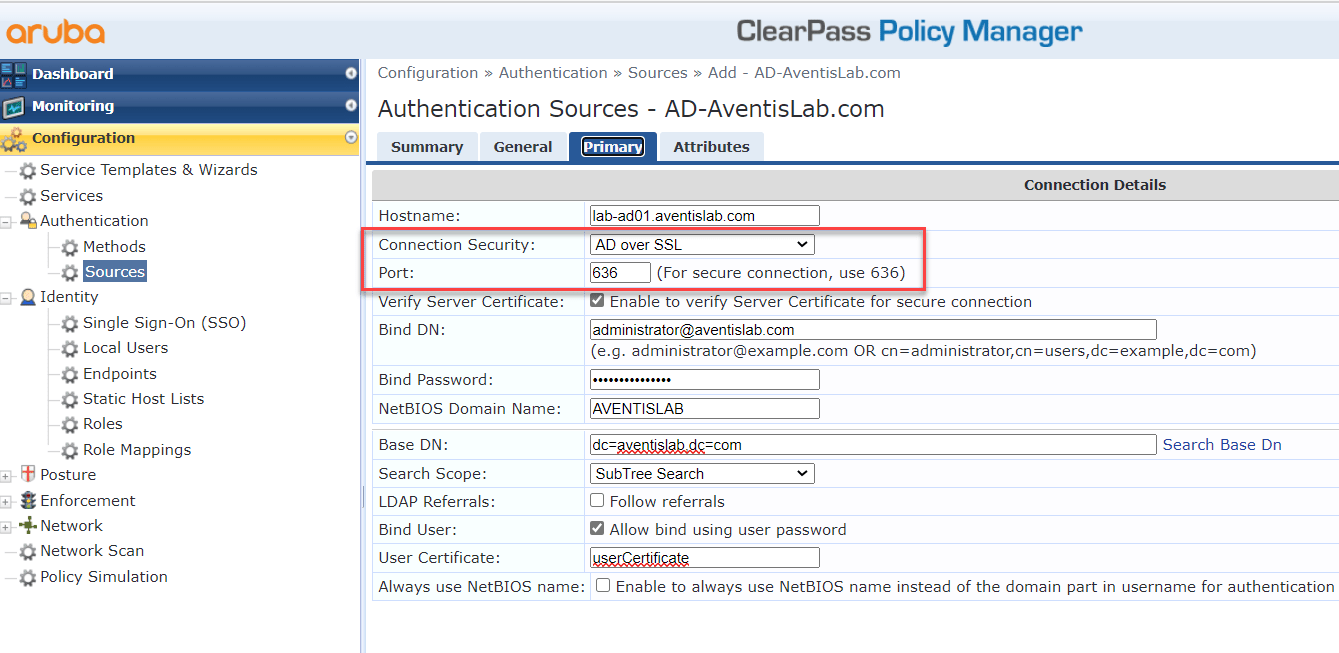
Task: Open the Search Scope dropdown
Action: (702, 473)
